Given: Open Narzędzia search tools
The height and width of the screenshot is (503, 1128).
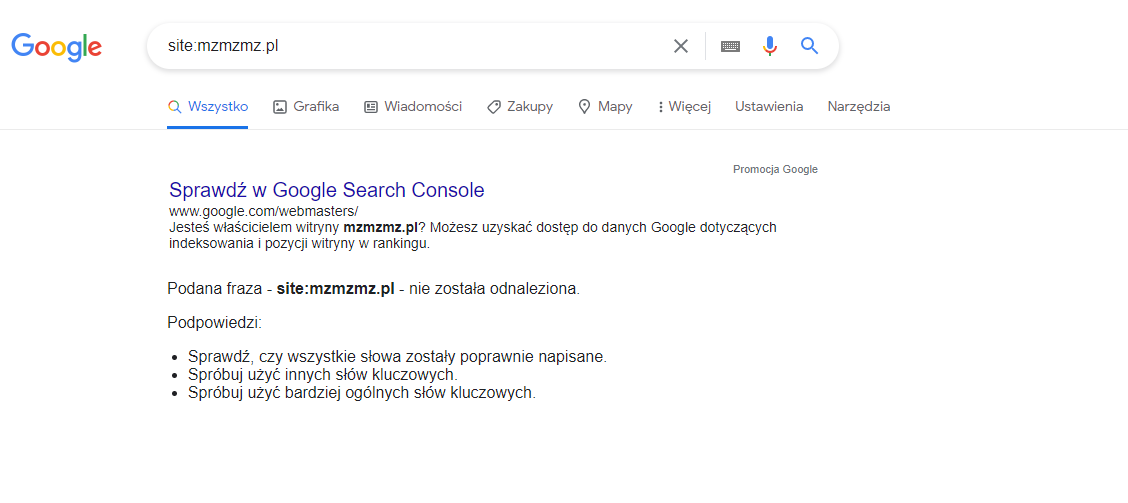Looking at the screenshot, I should point(859,107).
